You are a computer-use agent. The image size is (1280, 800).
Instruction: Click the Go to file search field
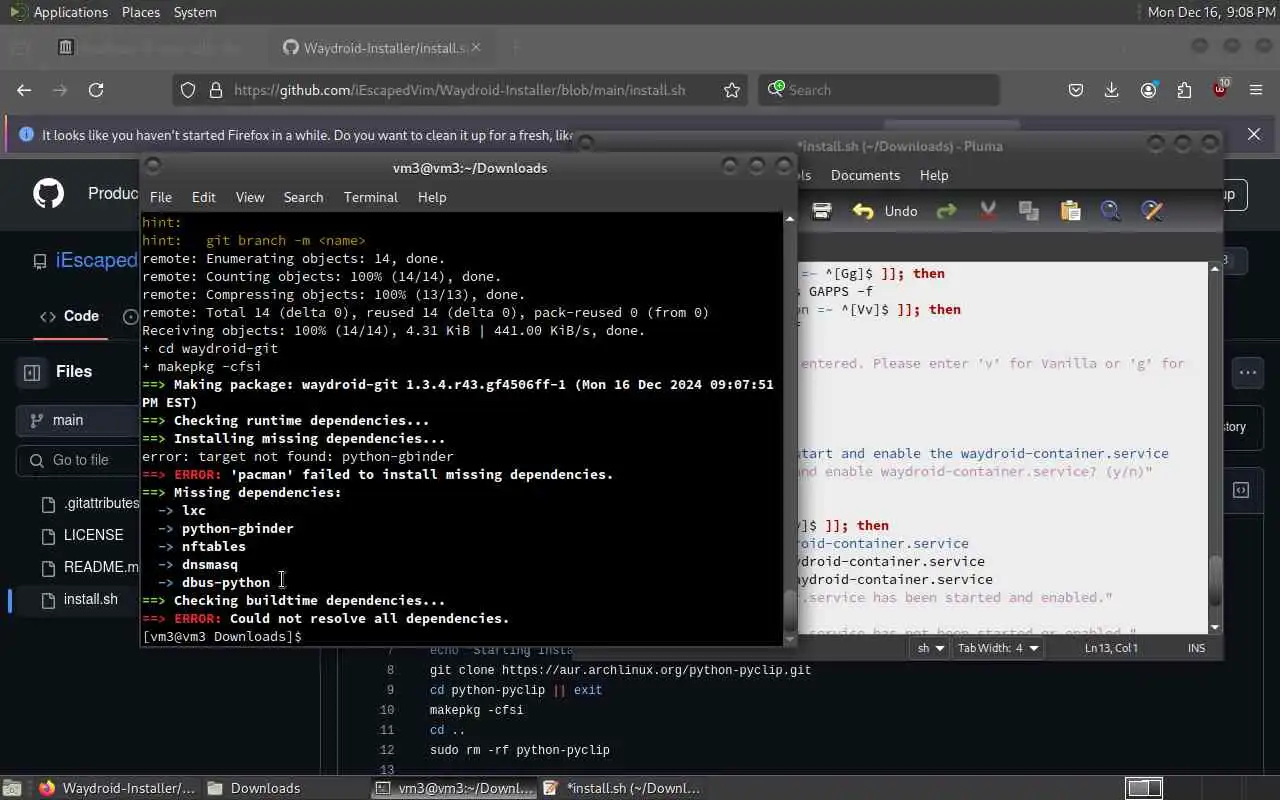[x=80, y=460]
